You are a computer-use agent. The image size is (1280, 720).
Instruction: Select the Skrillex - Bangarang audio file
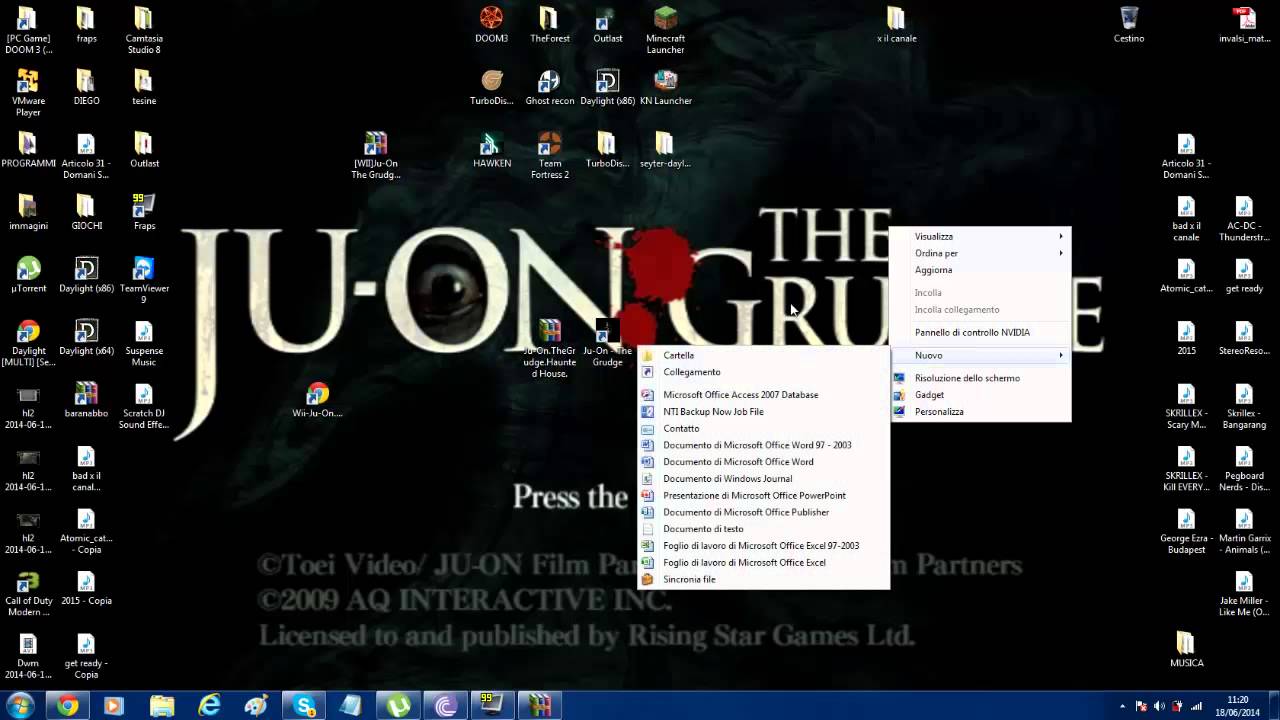[x=1243, y=405]
